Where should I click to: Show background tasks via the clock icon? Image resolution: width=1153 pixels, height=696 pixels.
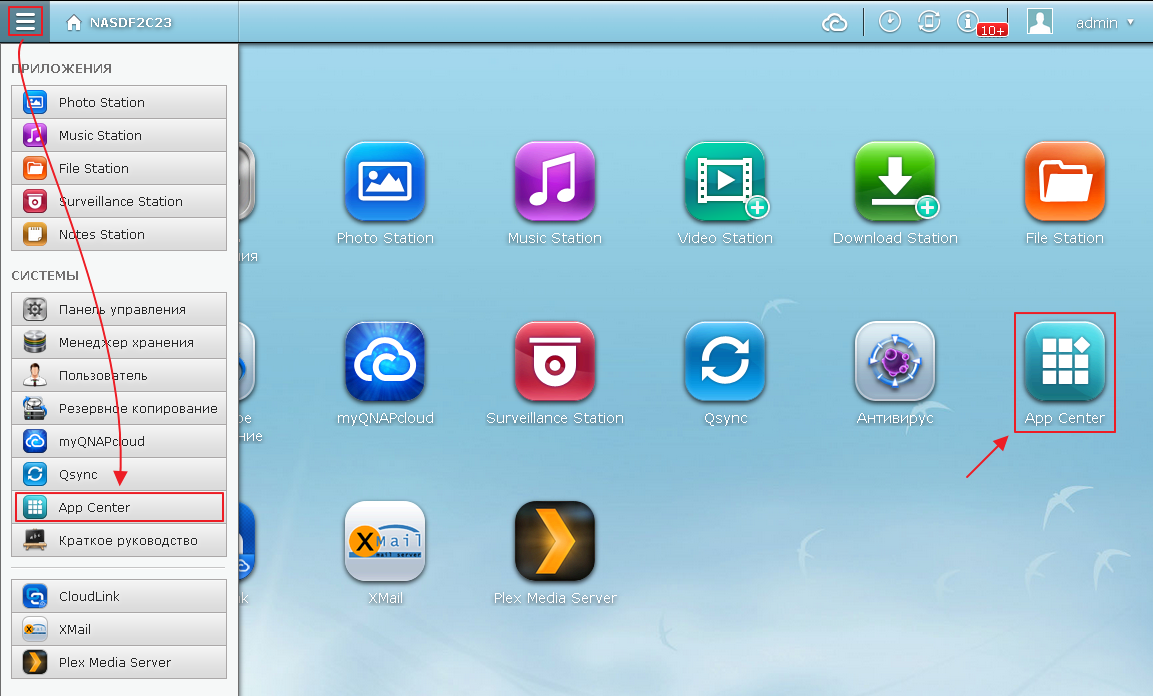coord(890,22)
